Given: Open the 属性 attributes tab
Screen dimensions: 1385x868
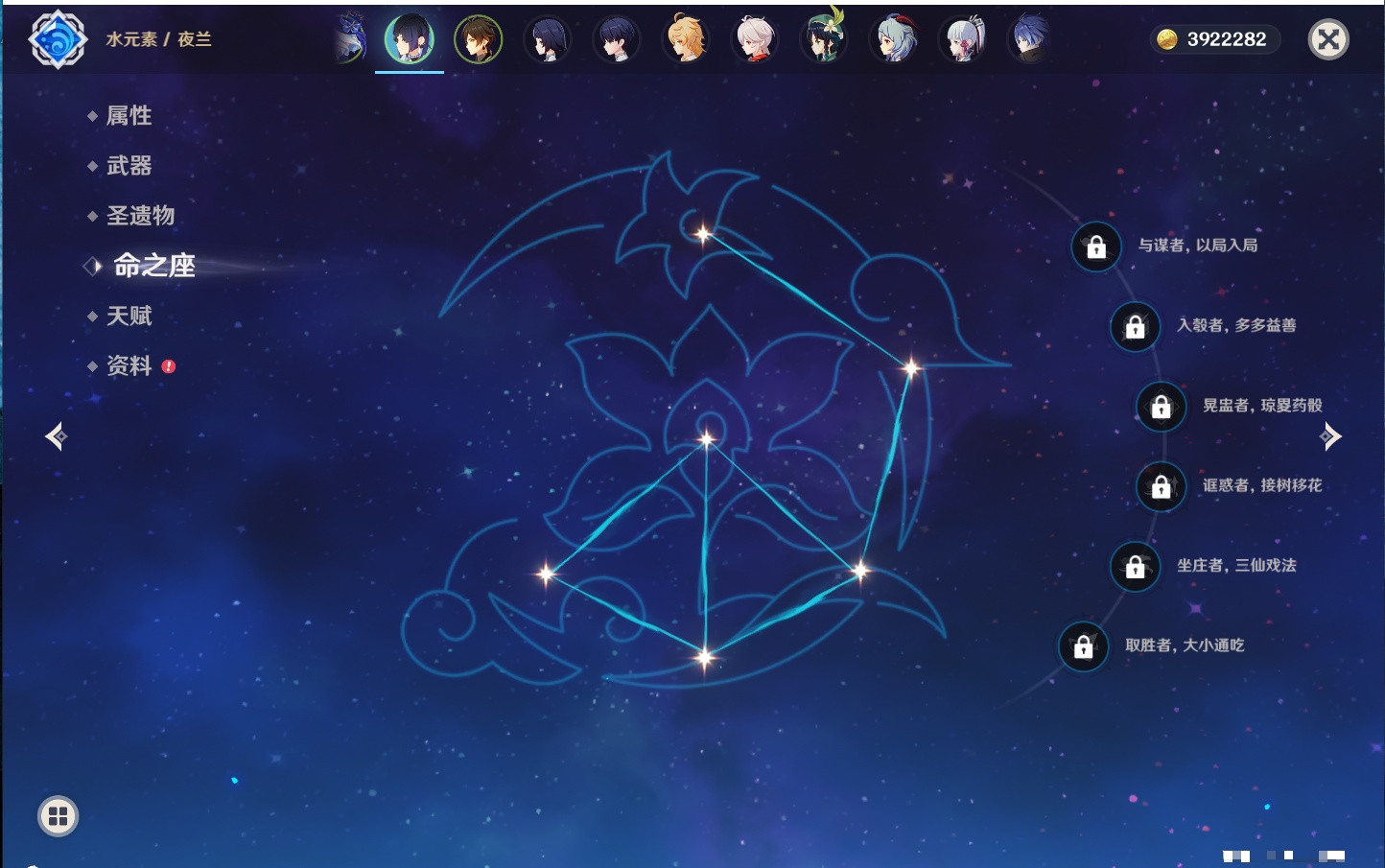Looking at the screenshot, I should point(129,116).
